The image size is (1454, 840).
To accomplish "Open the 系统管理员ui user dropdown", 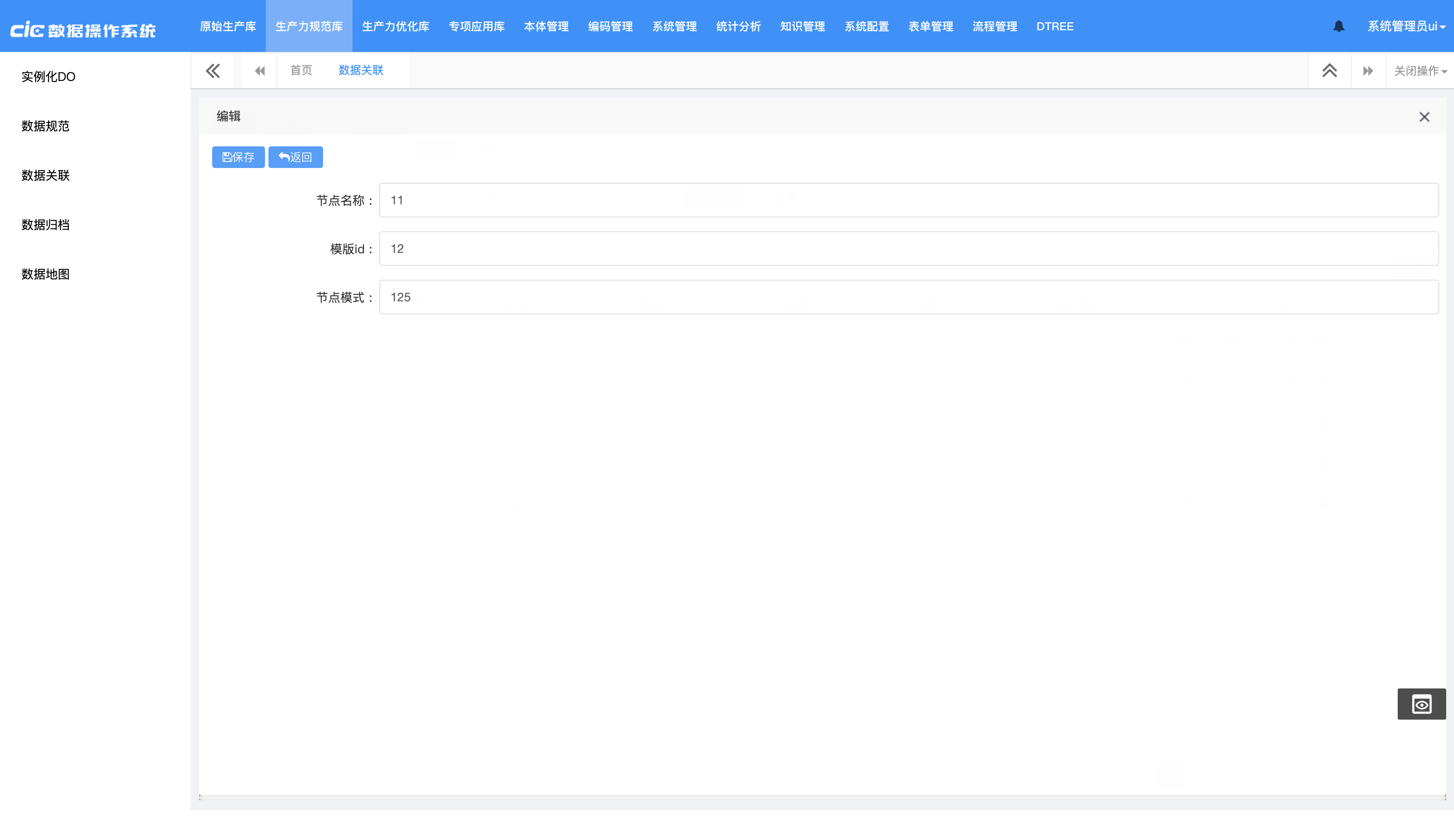I will (x=1406, y=26).
